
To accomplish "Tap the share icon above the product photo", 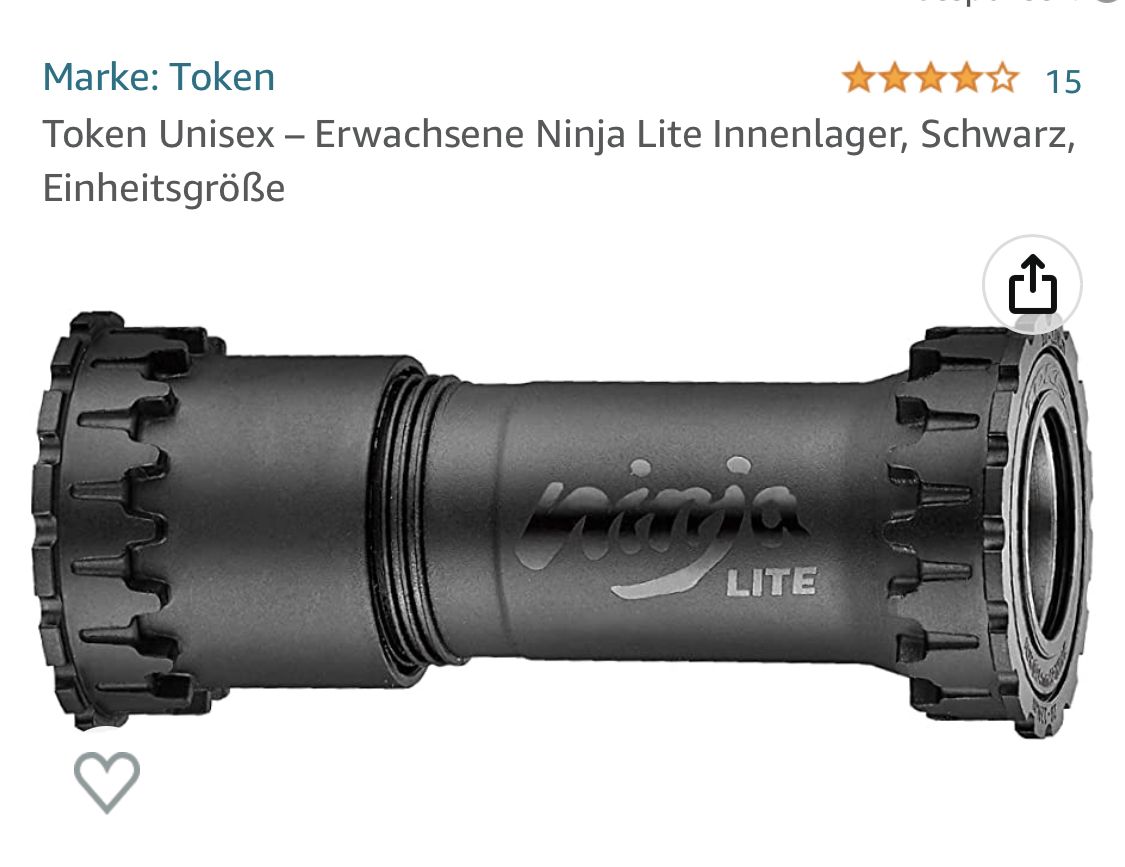I will pos(1032,284).
